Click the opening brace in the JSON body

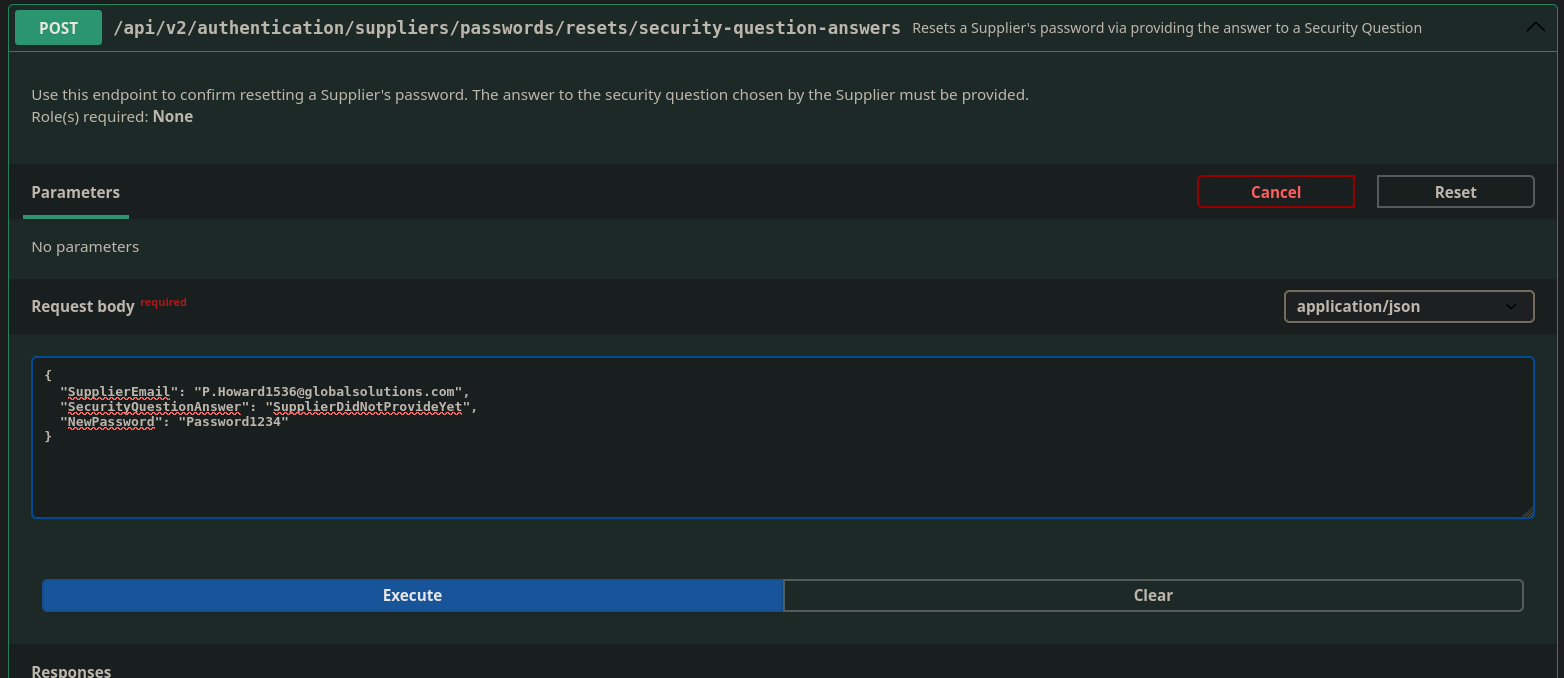click(48, 376)
